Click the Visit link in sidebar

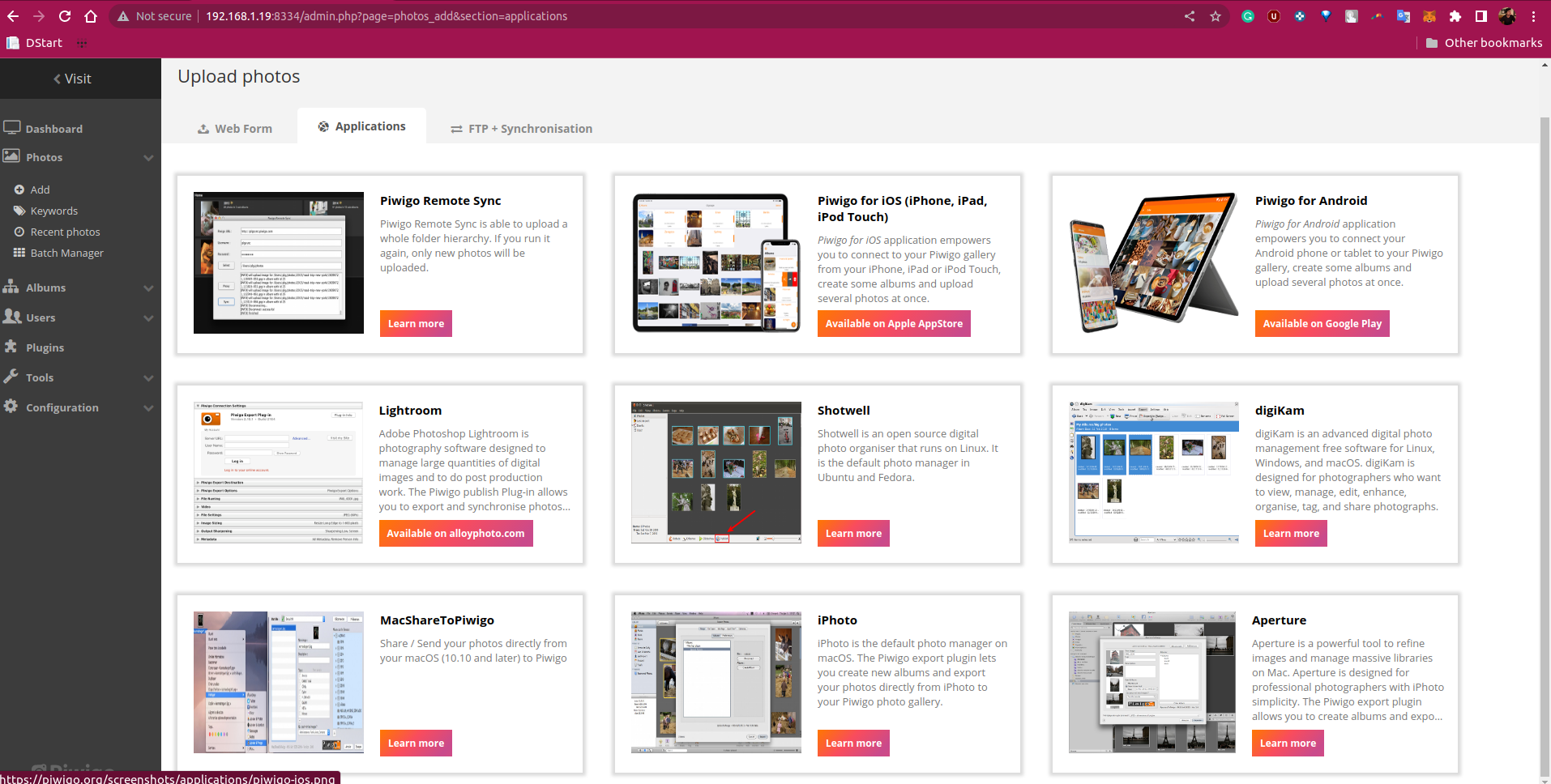click(72, 79)
